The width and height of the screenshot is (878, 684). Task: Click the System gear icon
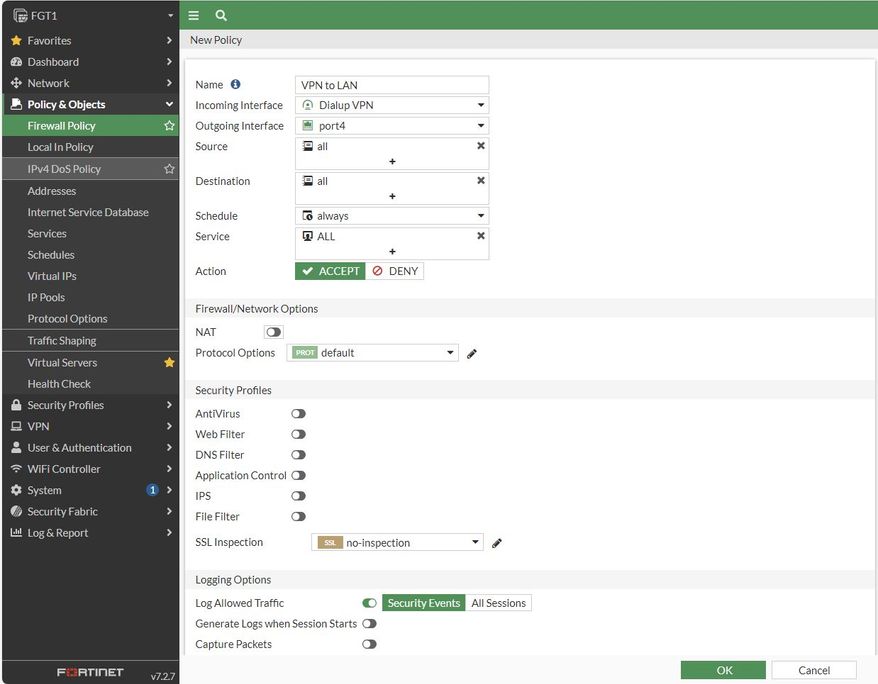click(16, 490)
